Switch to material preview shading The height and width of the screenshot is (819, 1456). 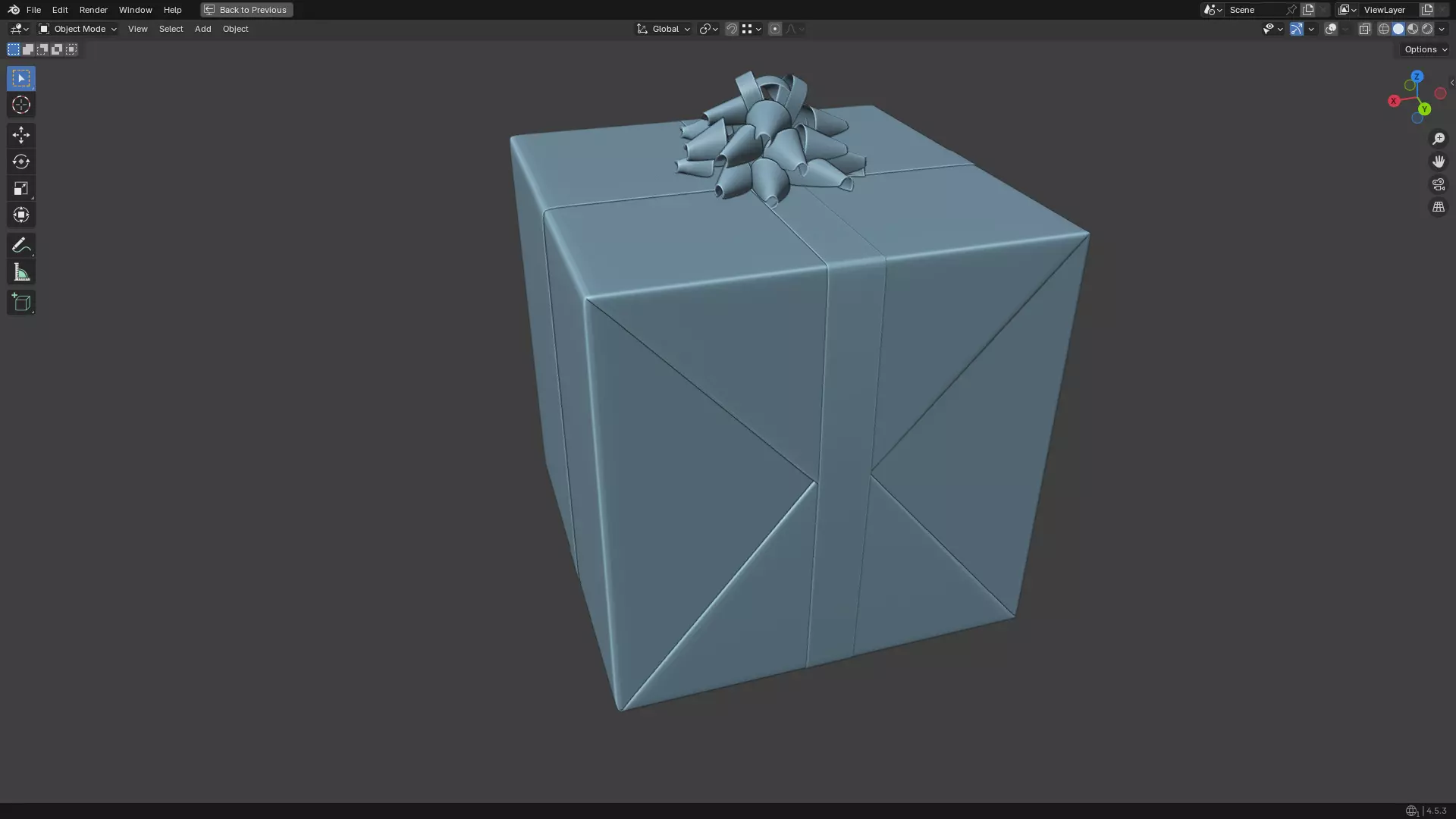click(1413, 29)
